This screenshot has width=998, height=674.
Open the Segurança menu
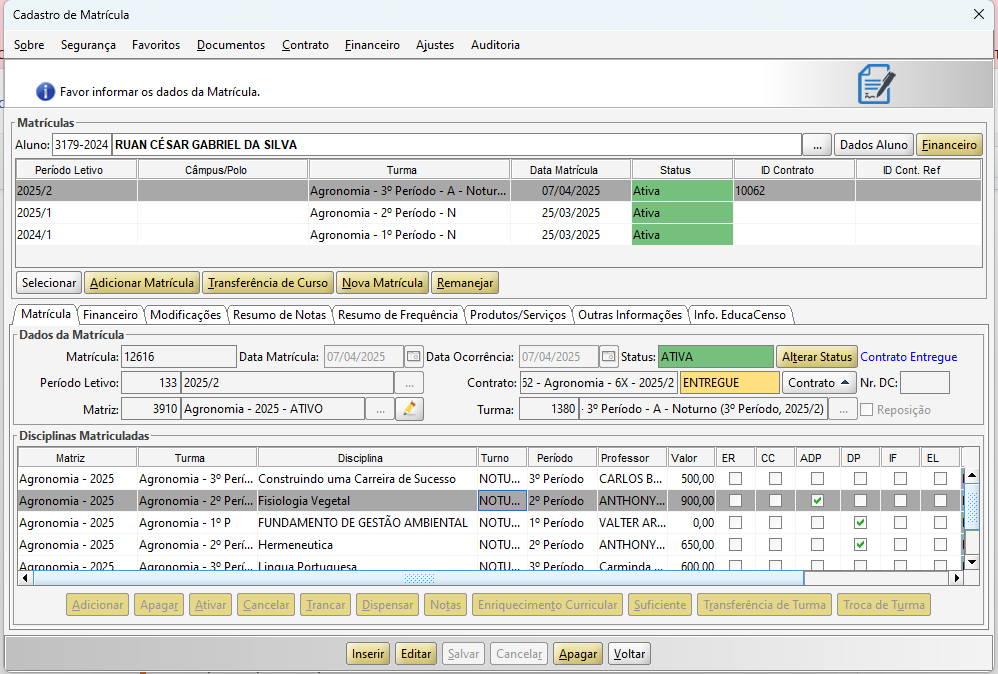pos(88,45)
